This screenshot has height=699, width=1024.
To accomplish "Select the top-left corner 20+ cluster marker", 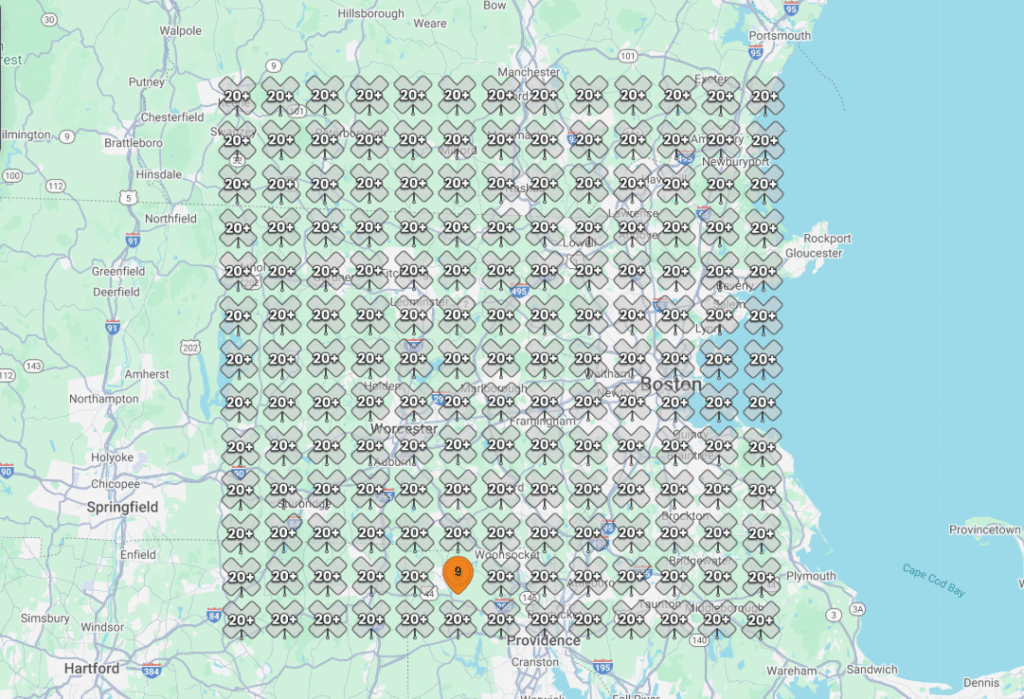I will tap(238, 97).
